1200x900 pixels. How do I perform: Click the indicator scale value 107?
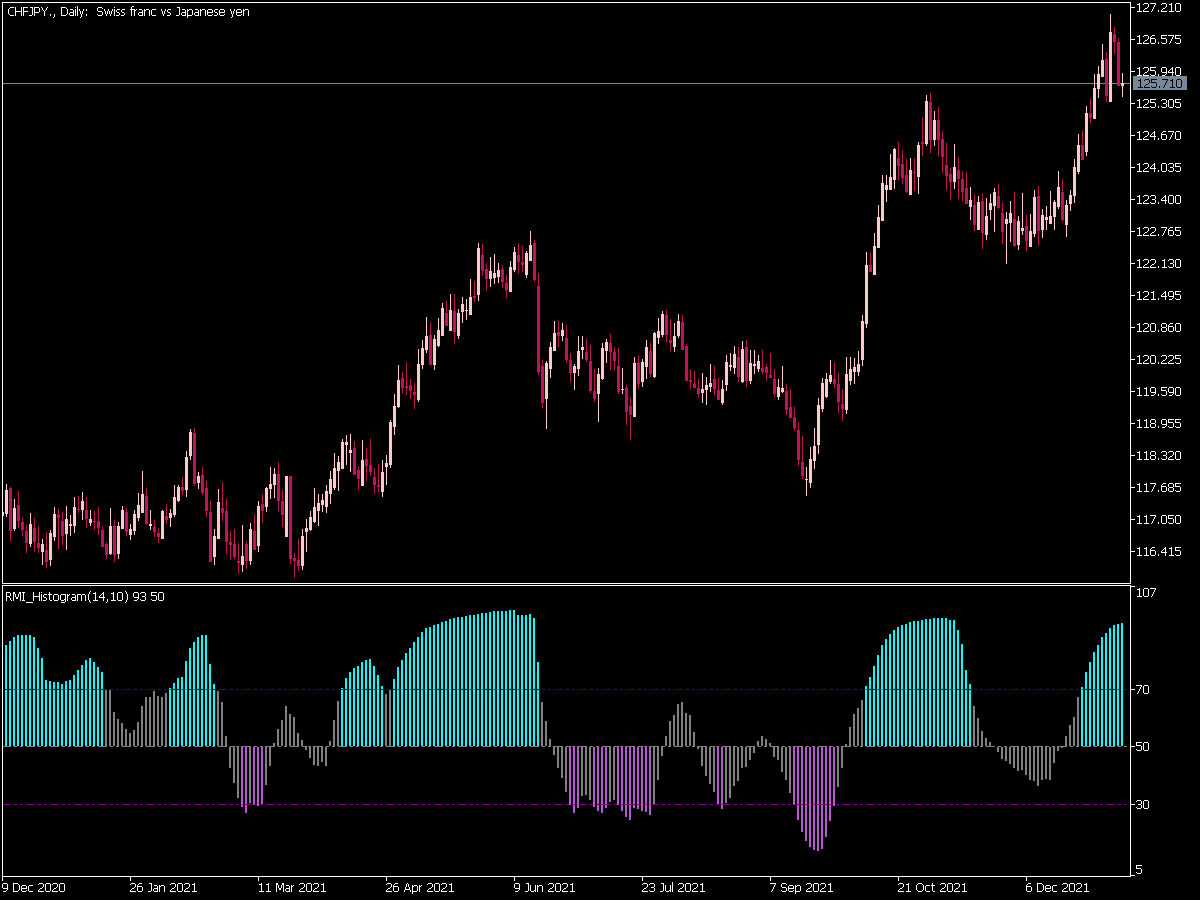(1147, 593)
